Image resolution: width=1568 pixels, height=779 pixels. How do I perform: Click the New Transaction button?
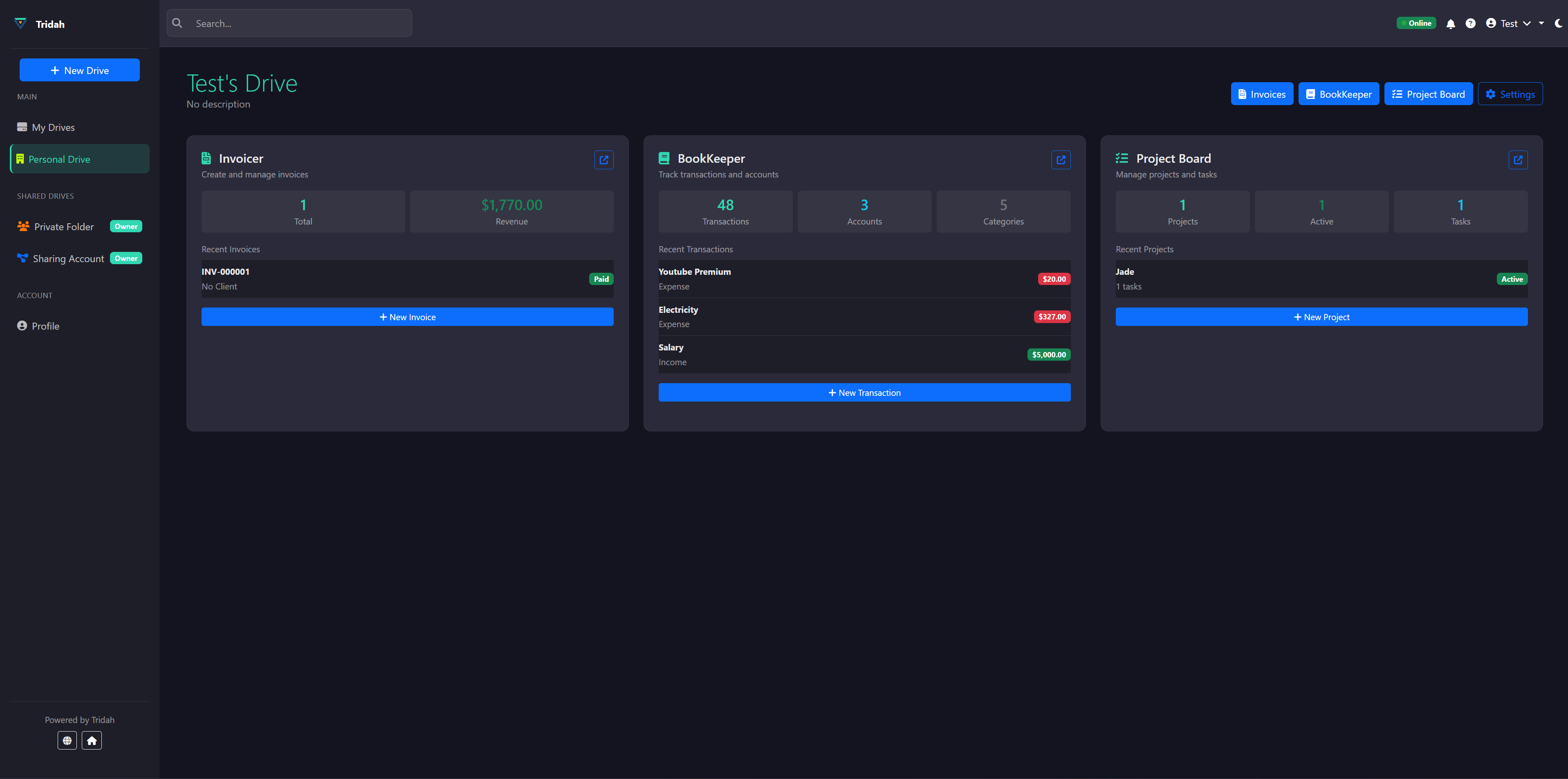point(864,392)
